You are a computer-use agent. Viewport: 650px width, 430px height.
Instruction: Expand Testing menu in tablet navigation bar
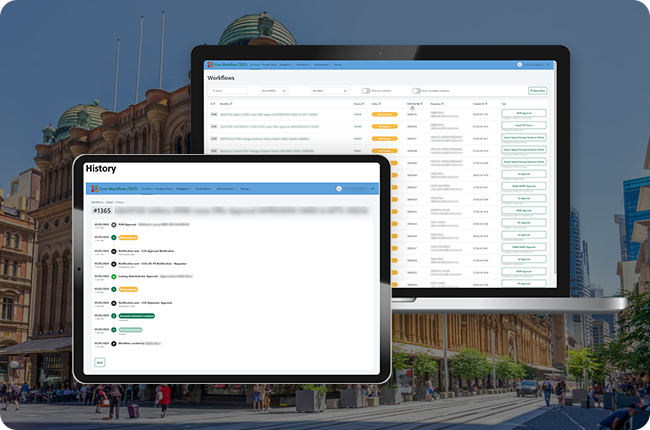pyautogui.click(x=245, y=189)
